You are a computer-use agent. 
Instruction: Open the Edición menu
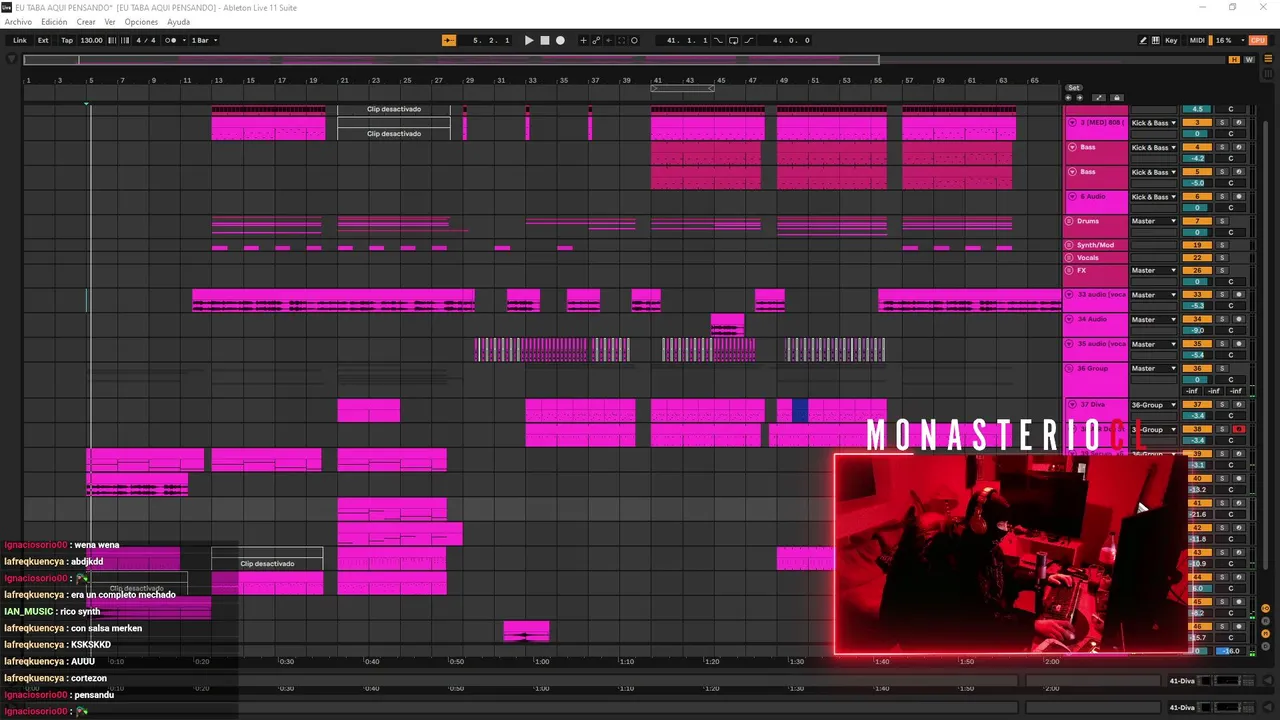pyautogui.click(x=54, y=22)
